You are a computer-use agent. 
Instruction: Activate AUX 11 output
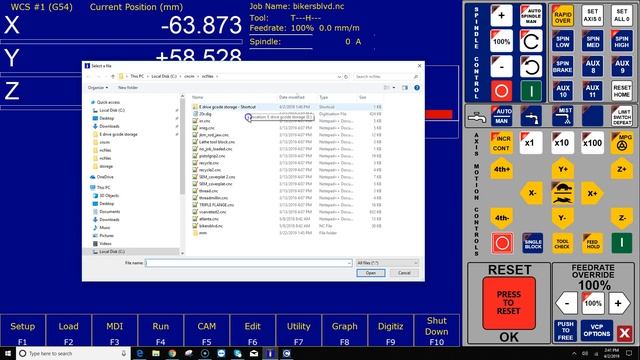(x=592, y=91)
